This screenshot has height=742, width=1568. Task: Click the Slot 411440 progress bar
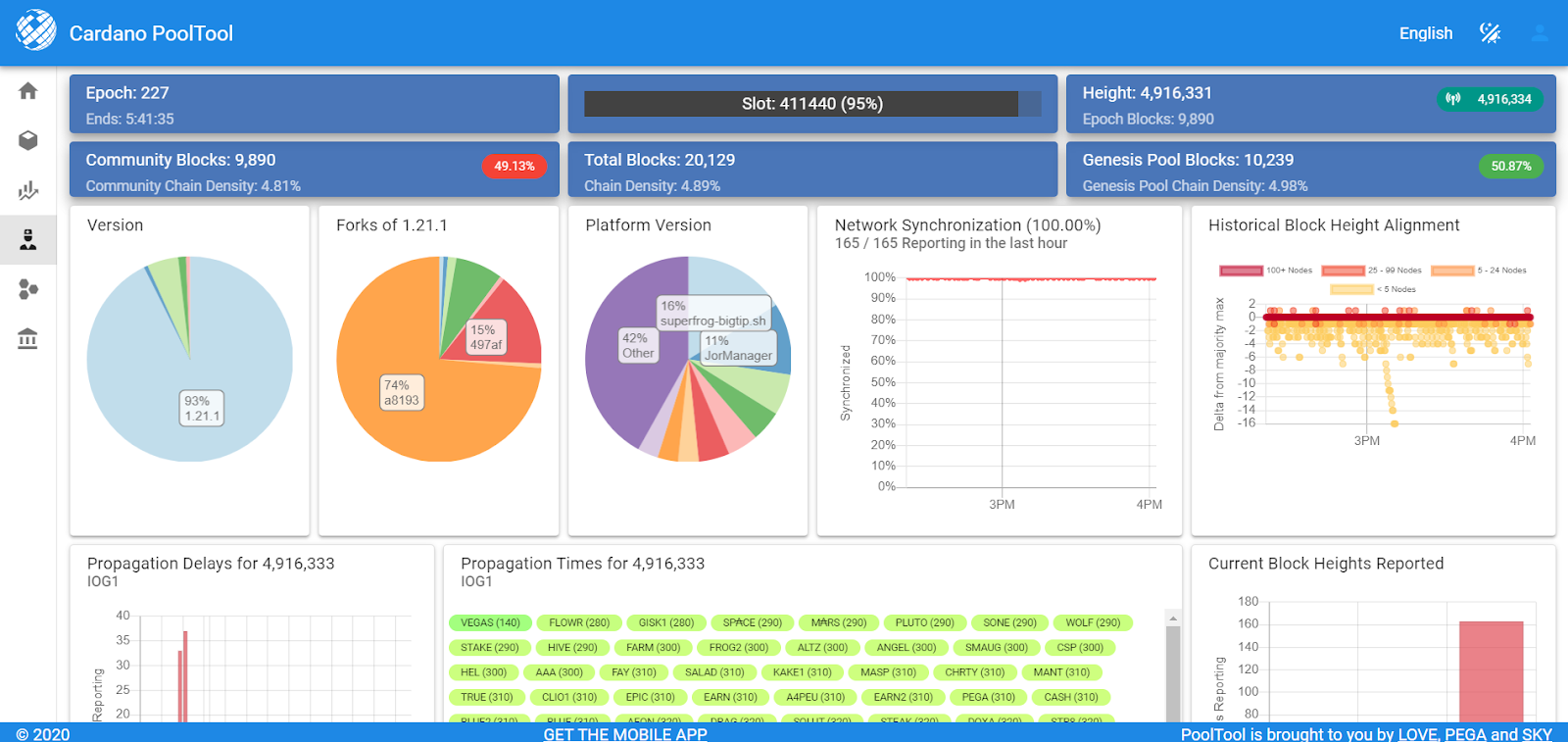click(811, 104)
